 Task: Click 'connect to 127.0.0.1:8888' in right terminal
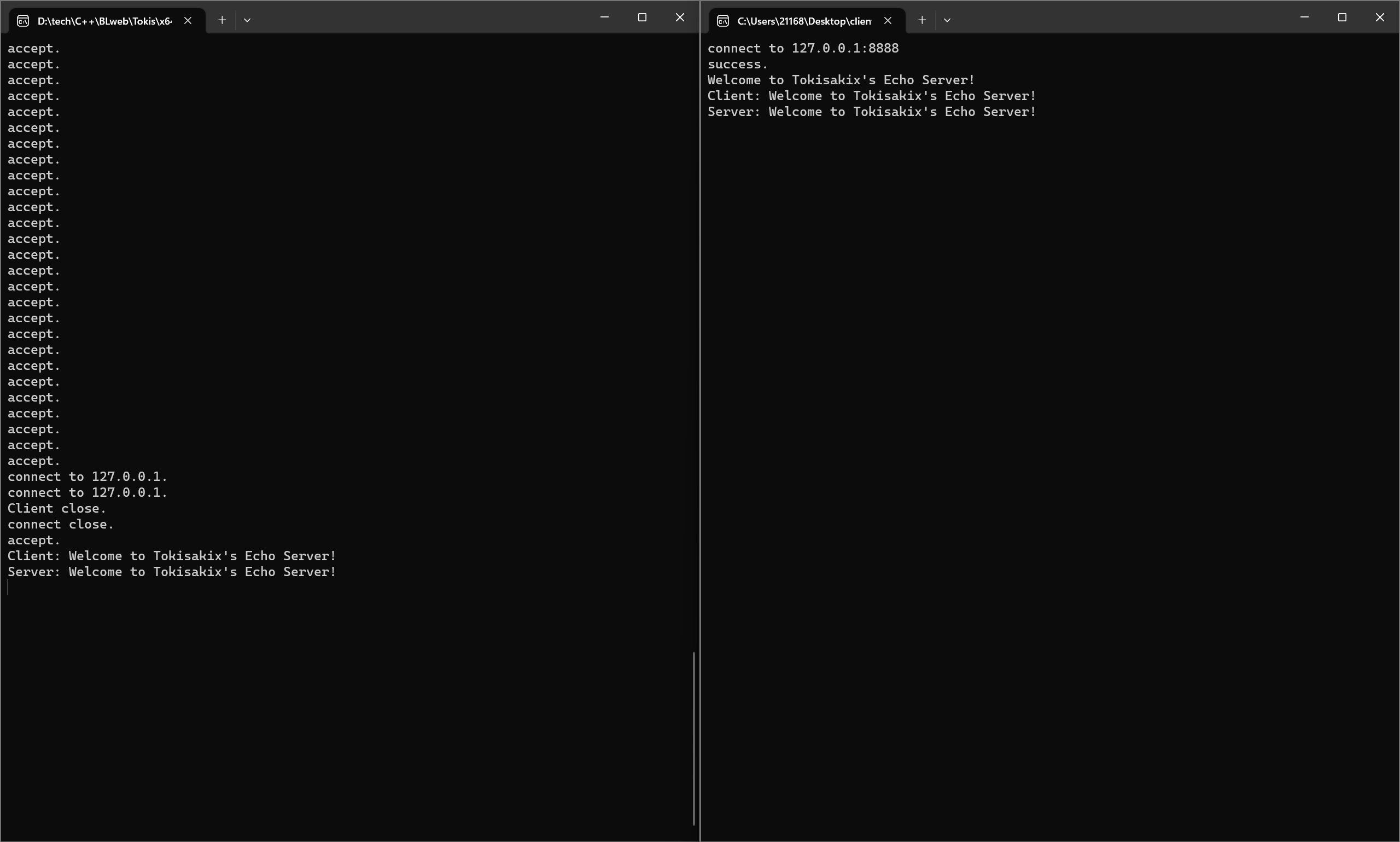[x=803, y=48]
